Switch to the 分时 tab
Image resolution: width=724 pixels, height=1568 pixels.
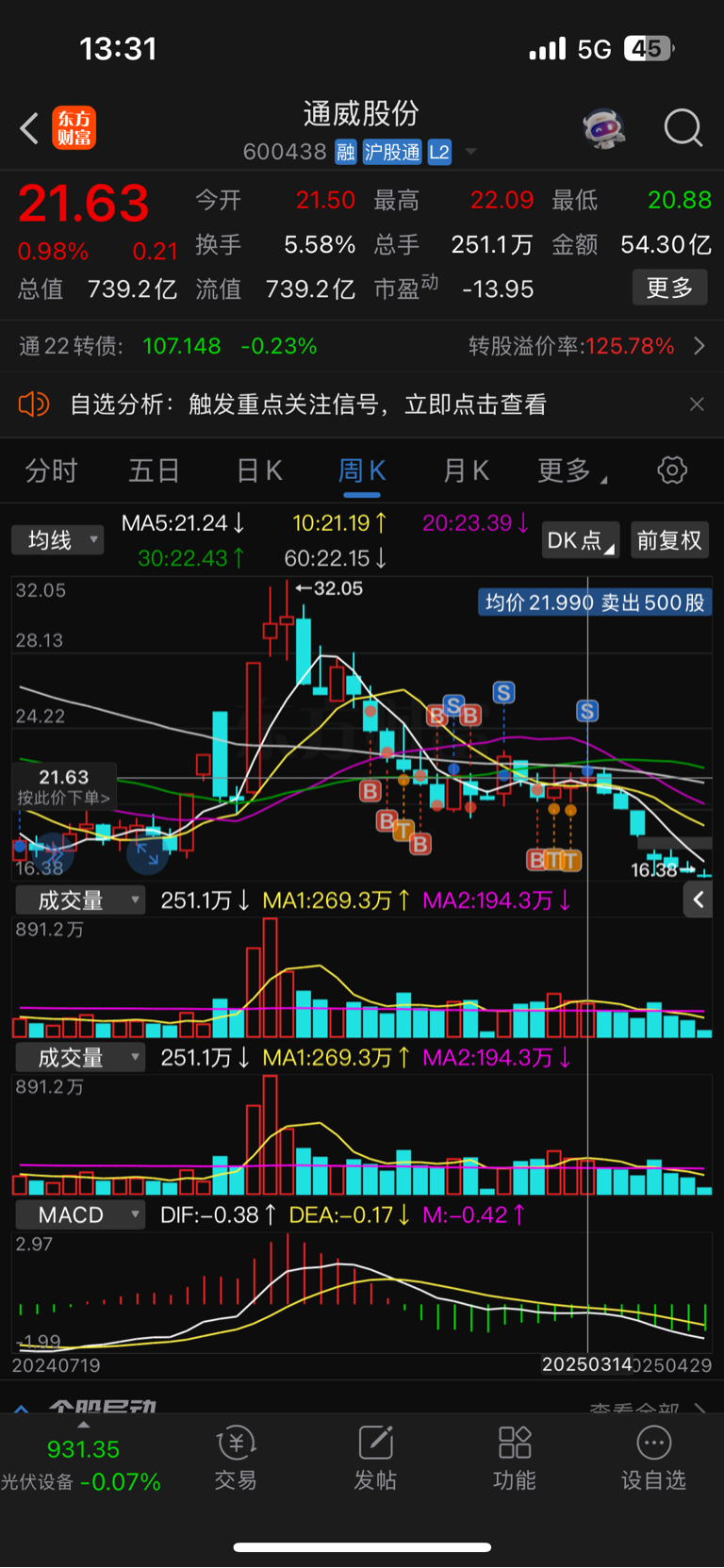(51, 470)
